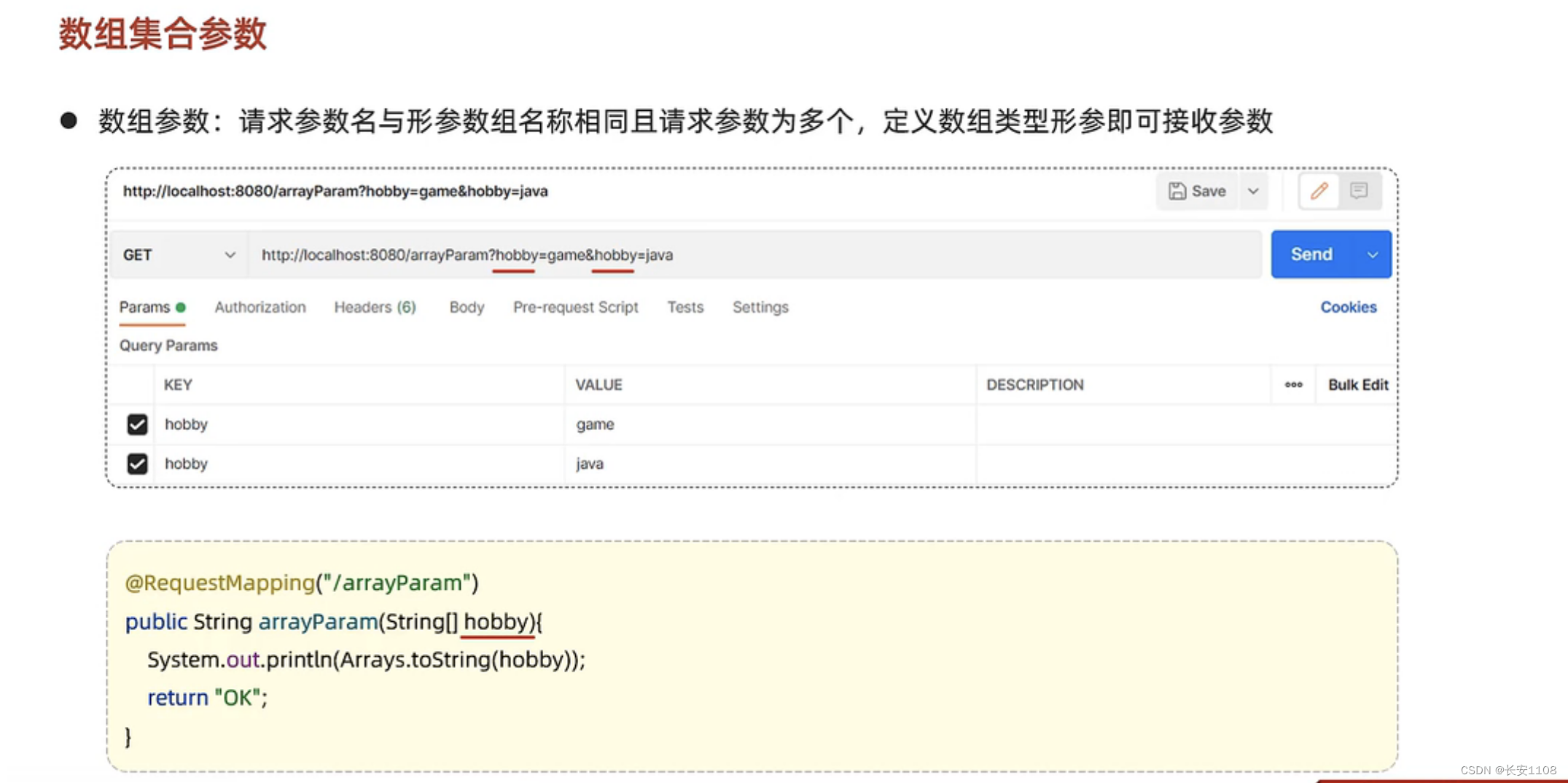1568x783 pixels.
Task: Uncheck the hobby java parameter checkbox
Action: (137, 464)
